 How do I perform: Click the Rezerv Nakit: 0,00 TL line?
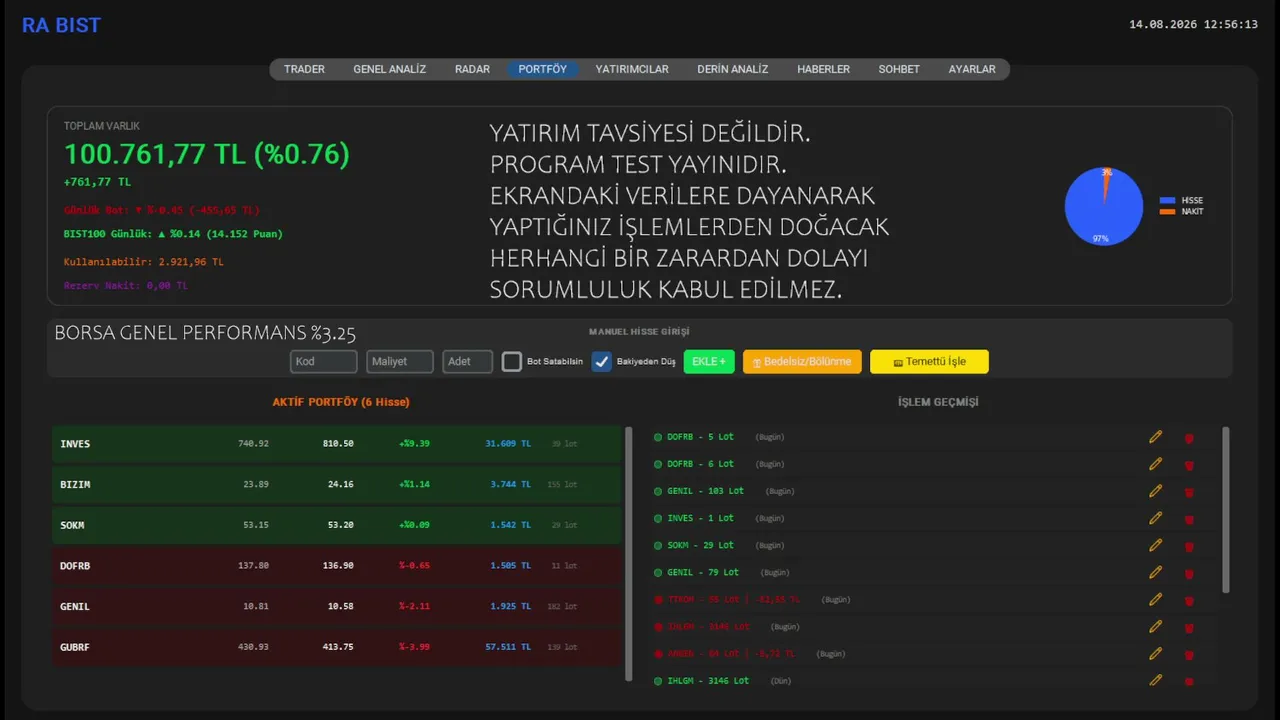coord(125,286)
